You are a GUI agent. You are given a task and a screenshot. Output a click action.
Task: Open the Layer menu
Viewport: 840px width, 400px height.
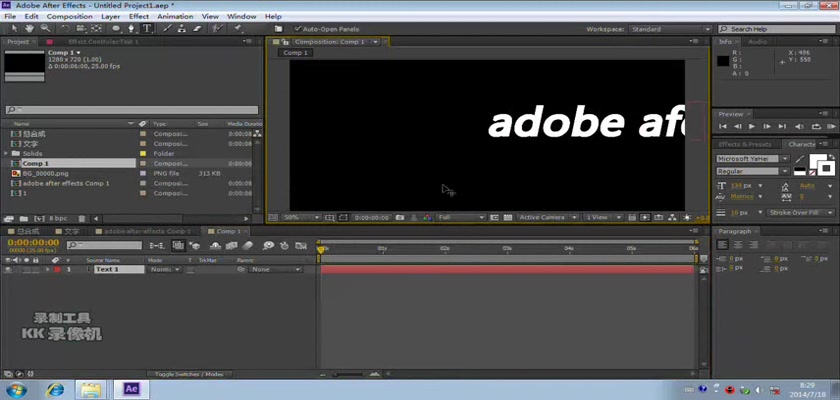point(111,17)
